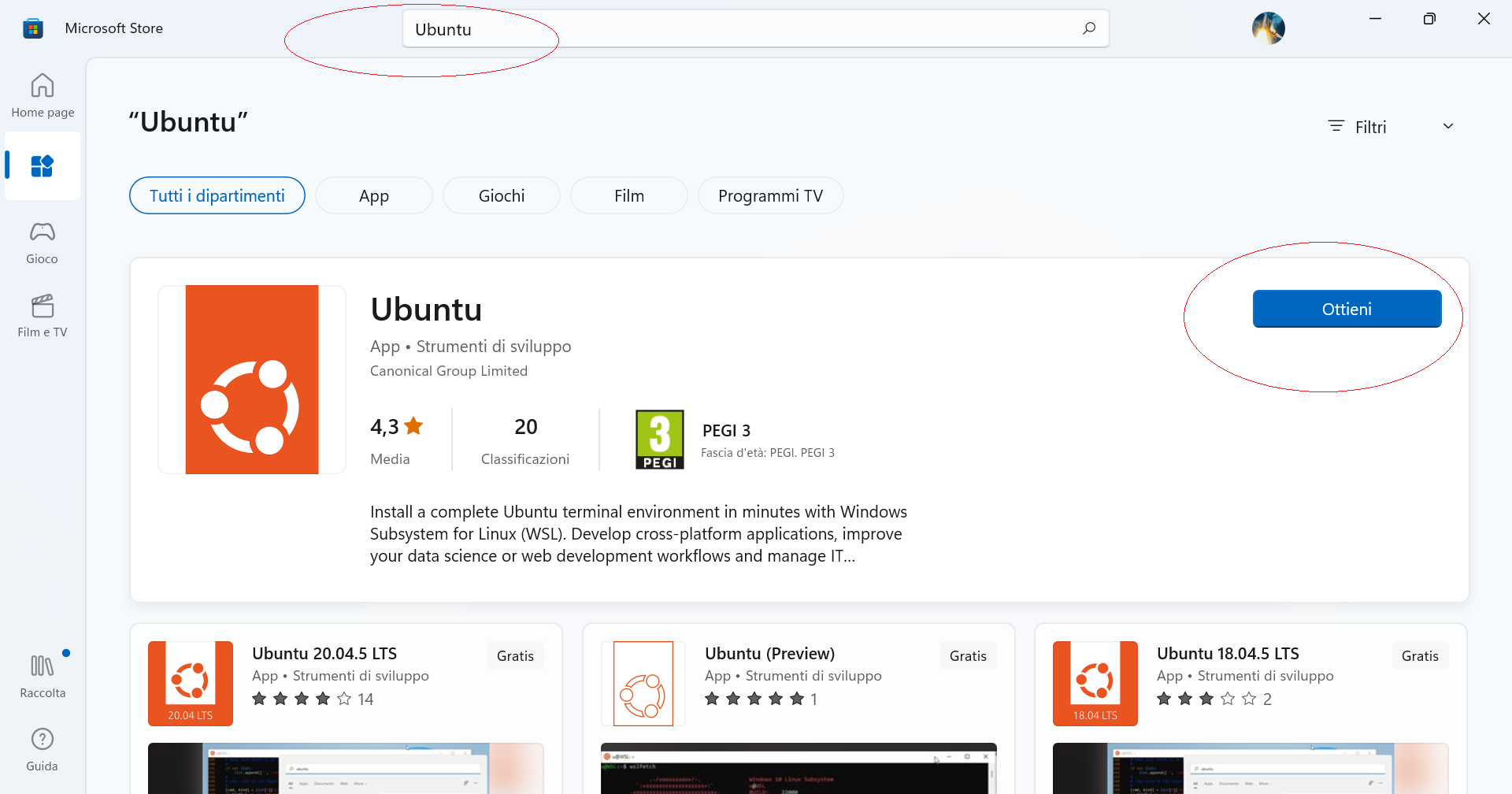Click the Canonical Group Limited publisher text

point(449,371)
